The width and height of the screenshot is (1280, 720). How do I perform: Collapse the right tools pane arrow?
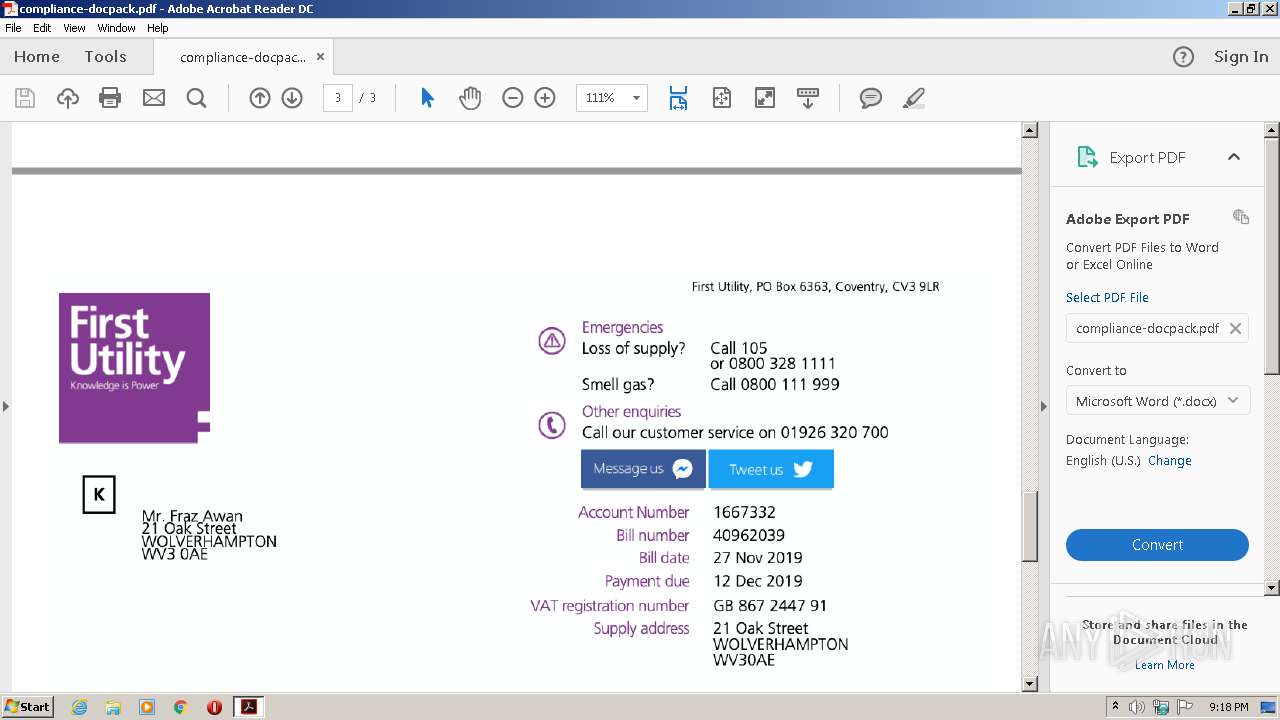pyautogui.click(x=1044, y=406)
